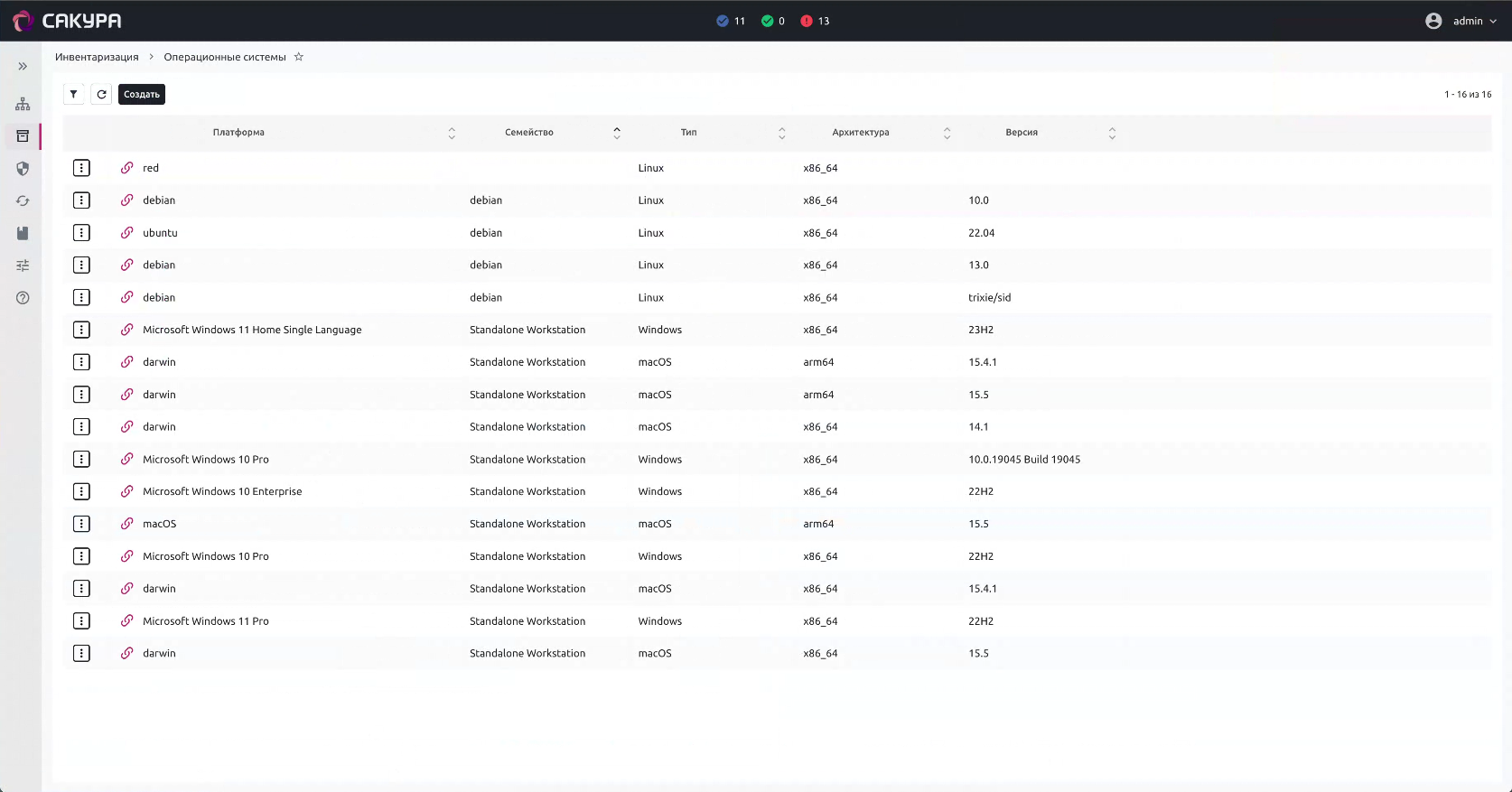Open the help question mark in the sidebar

click(23, 298)
